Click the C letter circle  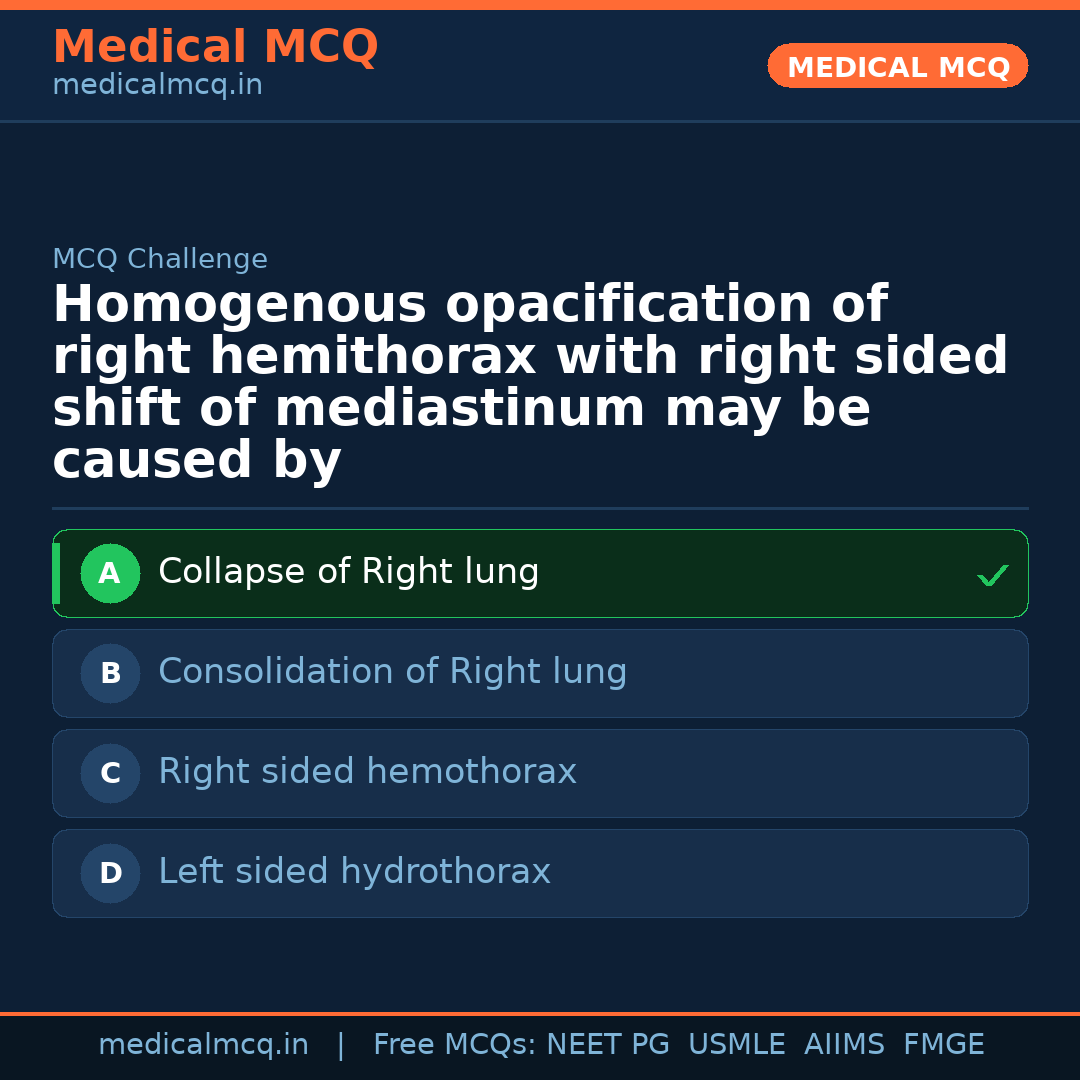point(110,774)
